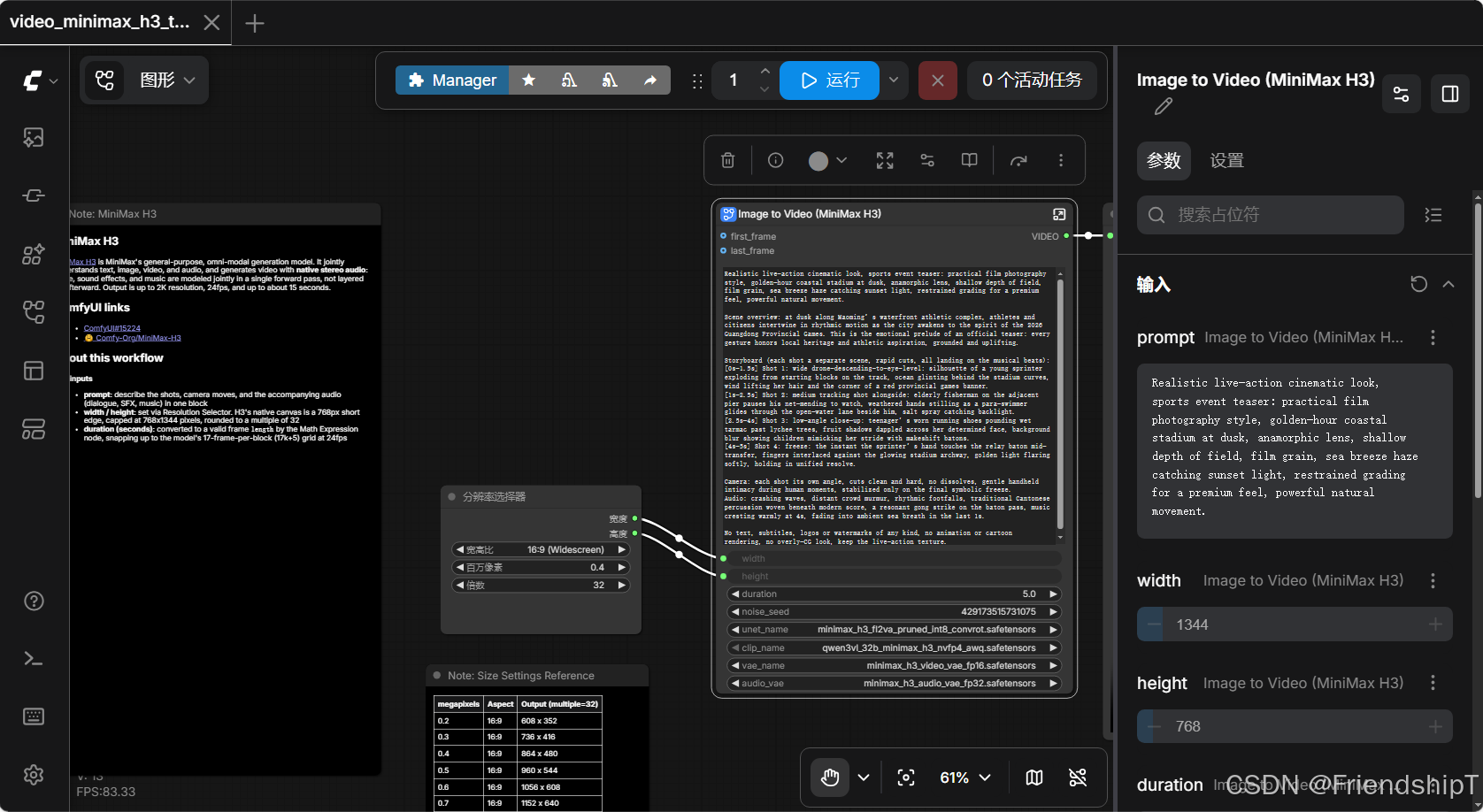The width and height of the screenshot is (1483, 812).
Task: Open the chevron next to the hand tool
Action: tap(864, 778)
